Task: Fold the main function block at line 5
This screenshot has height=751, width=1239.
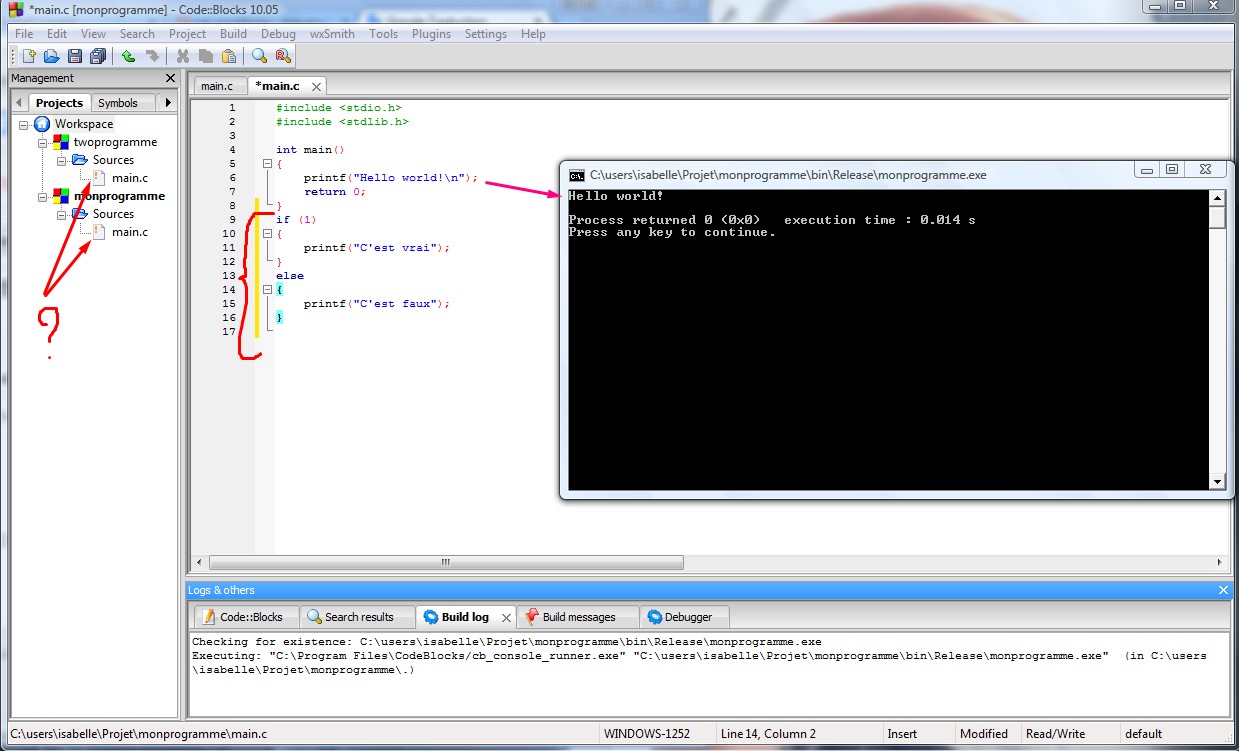Action: coord(267,164)
